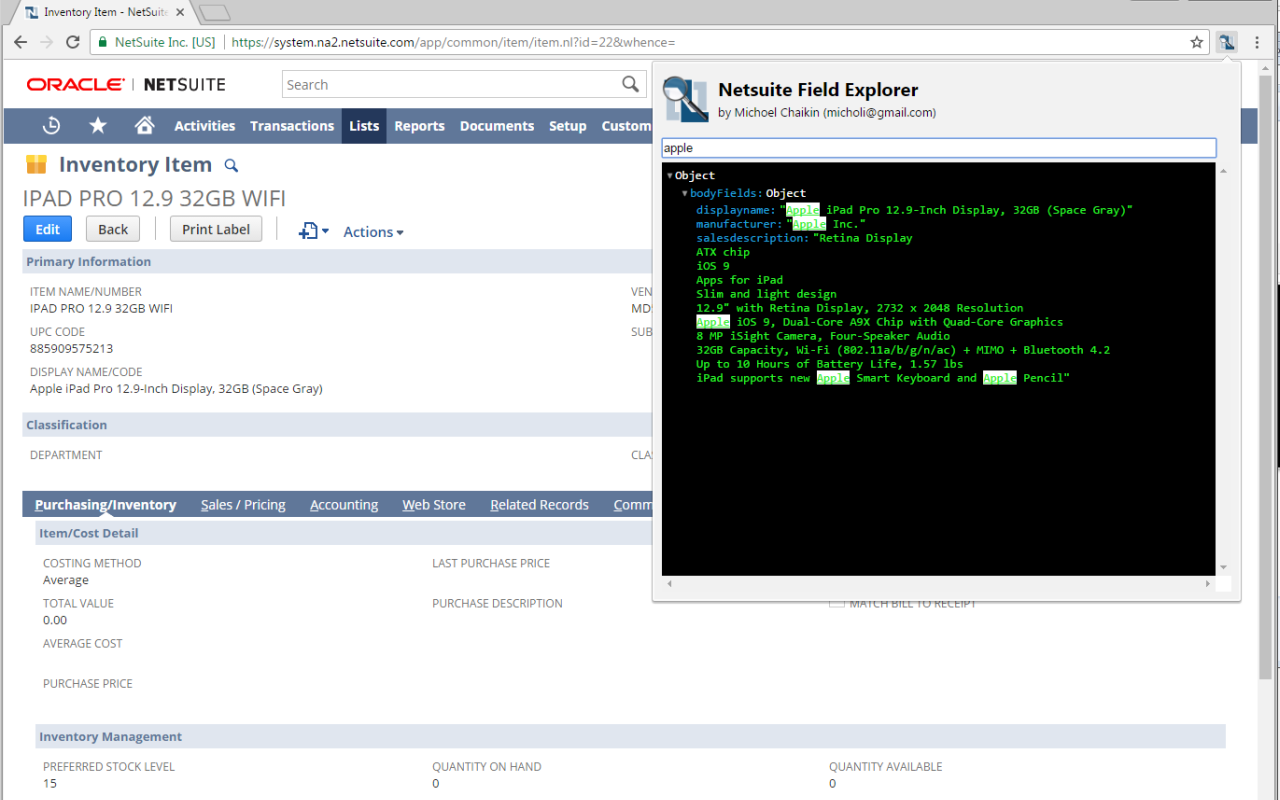Click the NetSuite home icon
The width and height of the screenshot is (1280, 800).
tap(144, 125)
